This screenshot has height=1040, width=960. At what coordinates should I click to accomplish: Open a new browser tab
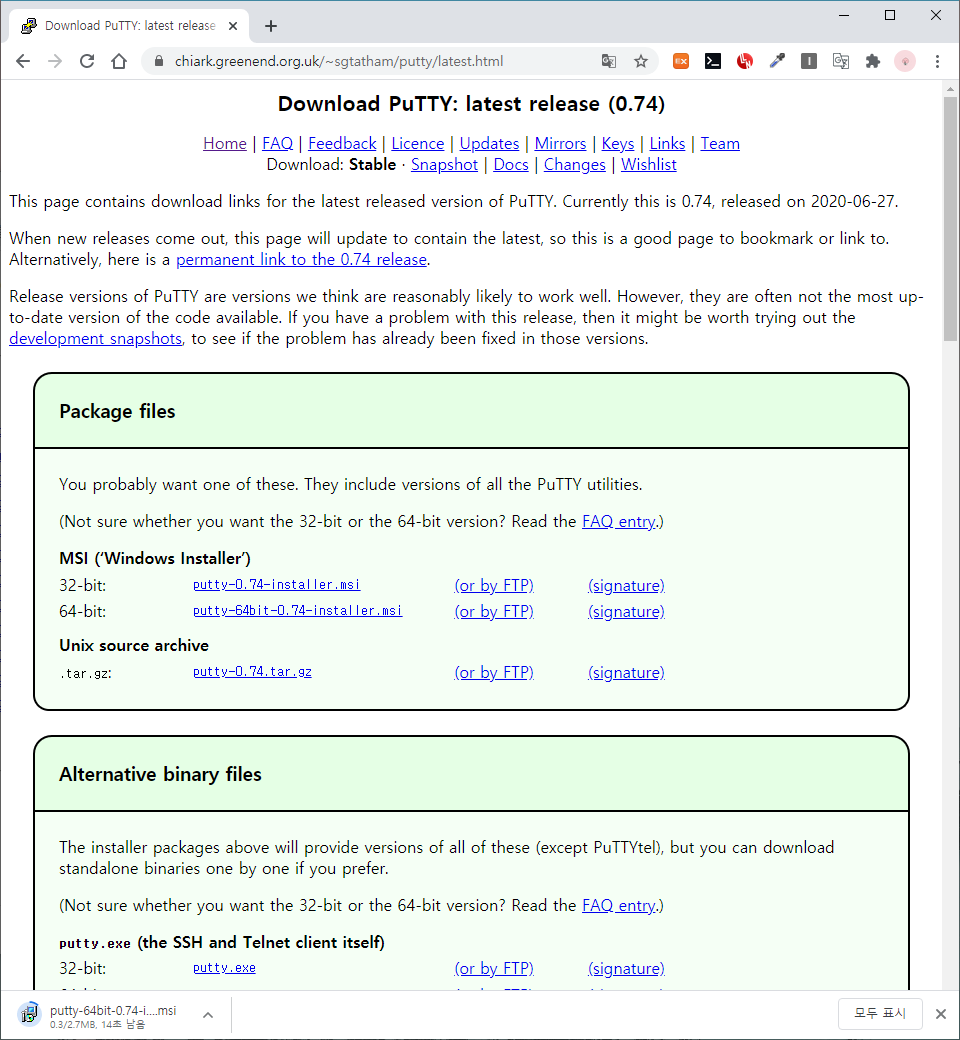point(271,26)
